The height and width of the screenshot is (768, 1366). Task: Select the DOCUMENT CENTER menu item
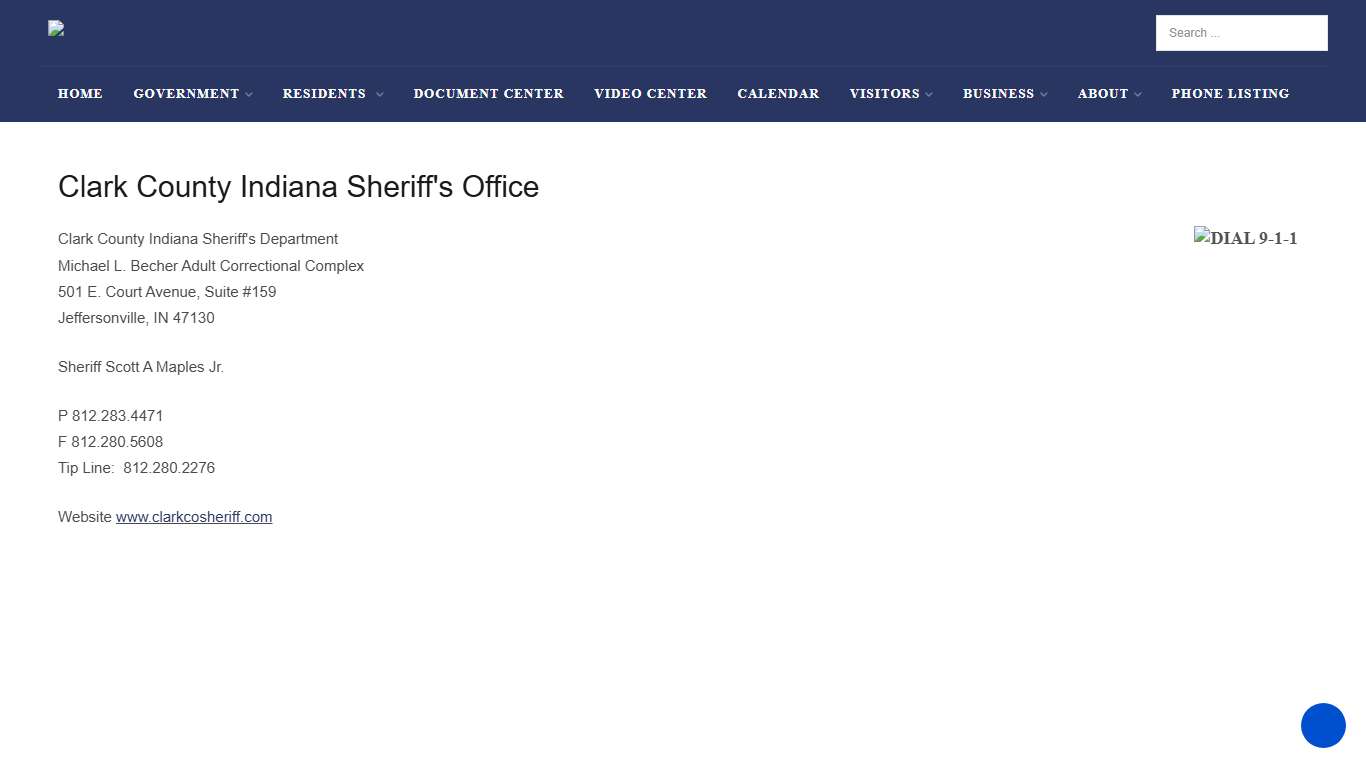pos(488,93)
